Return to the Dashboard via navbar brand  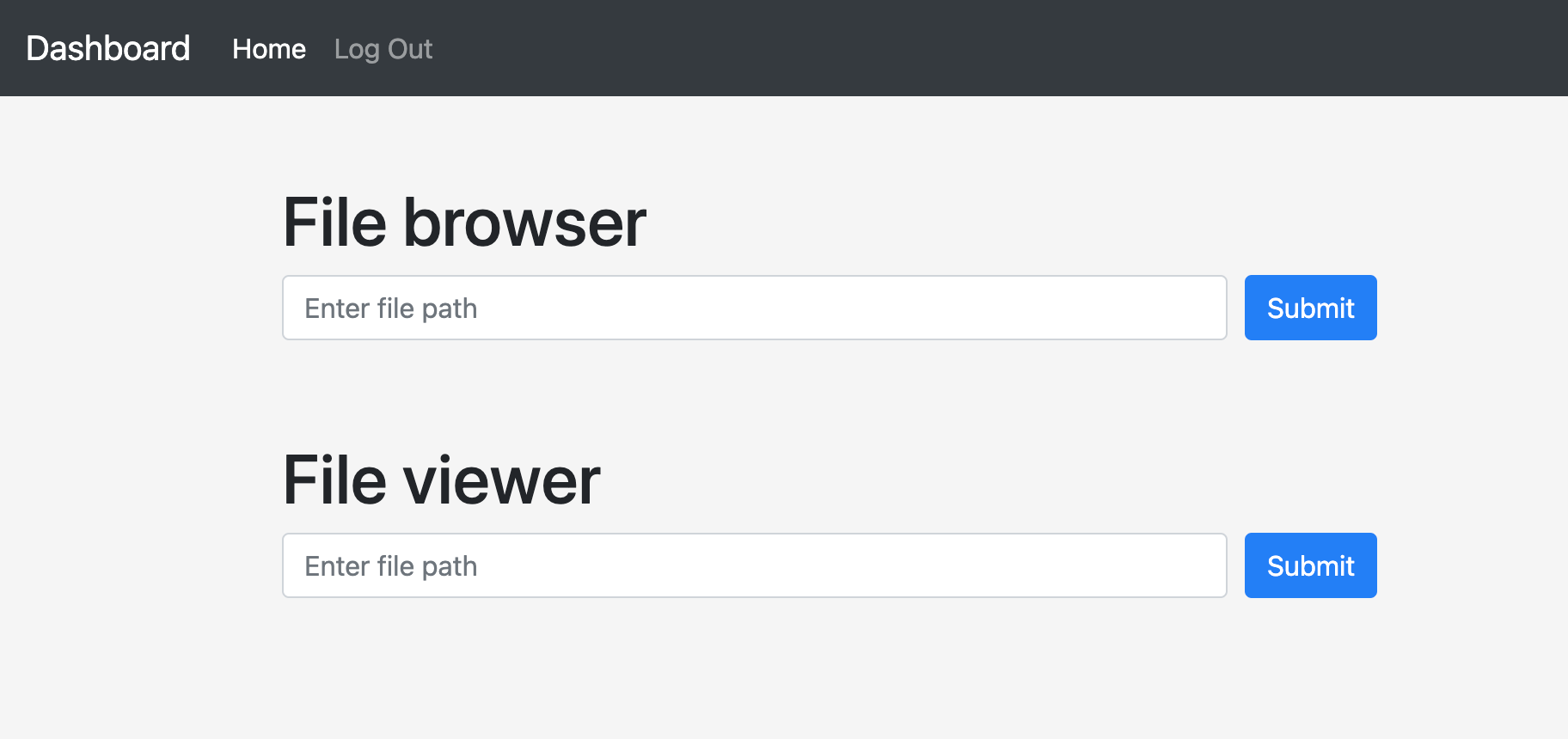[108, 49]
